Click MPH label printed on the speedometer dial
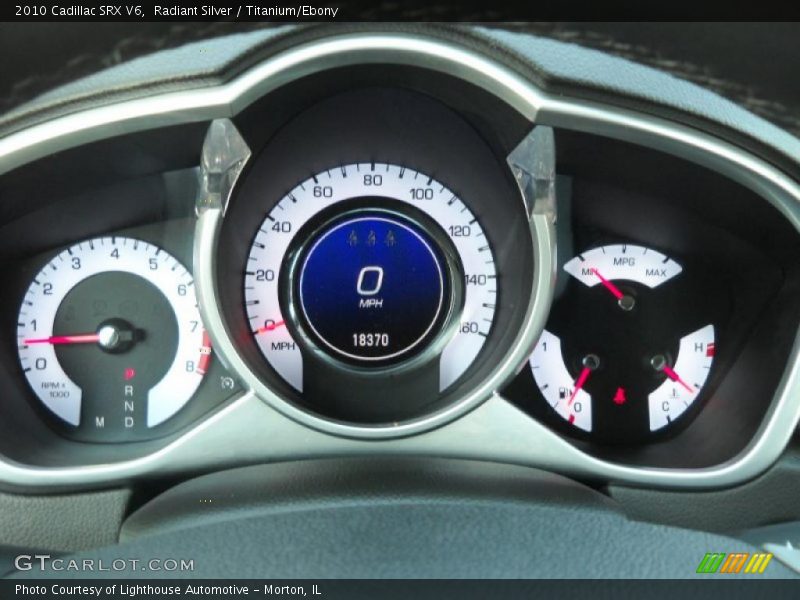800x600 pixels. click(283, 346)
